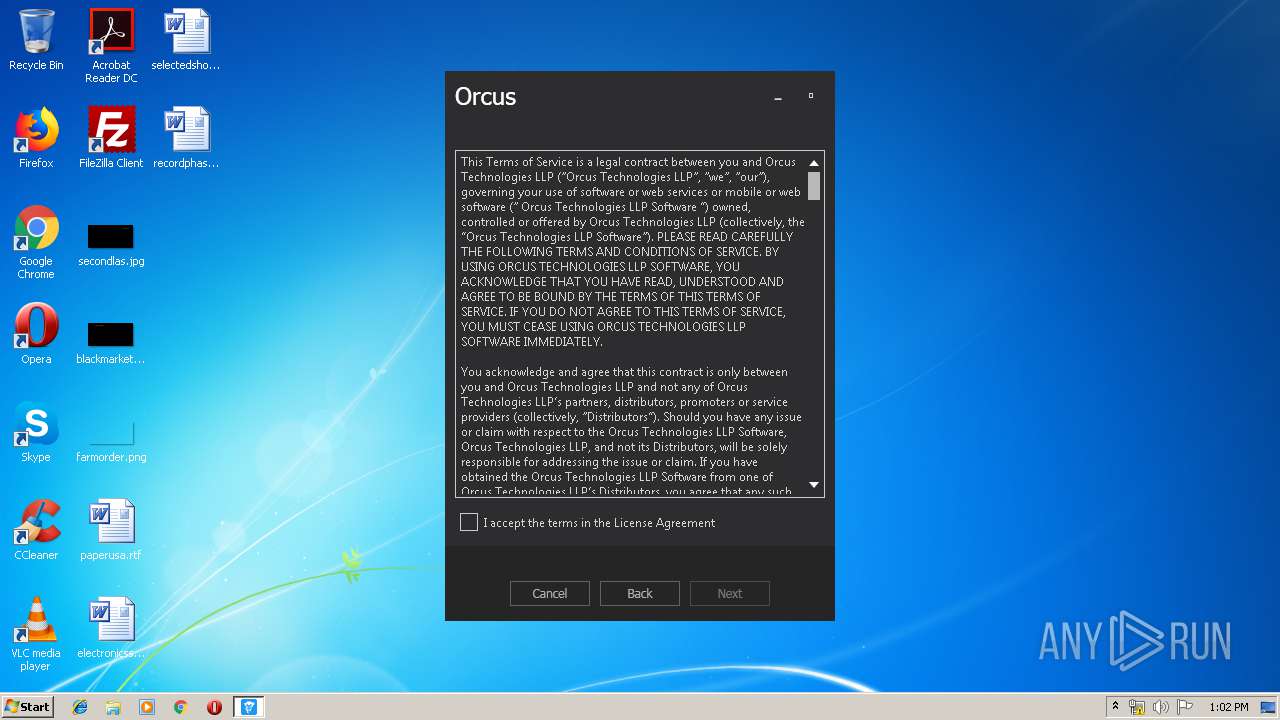
Task: Open FileZilla Client shortcut
Action: [111, 139]
